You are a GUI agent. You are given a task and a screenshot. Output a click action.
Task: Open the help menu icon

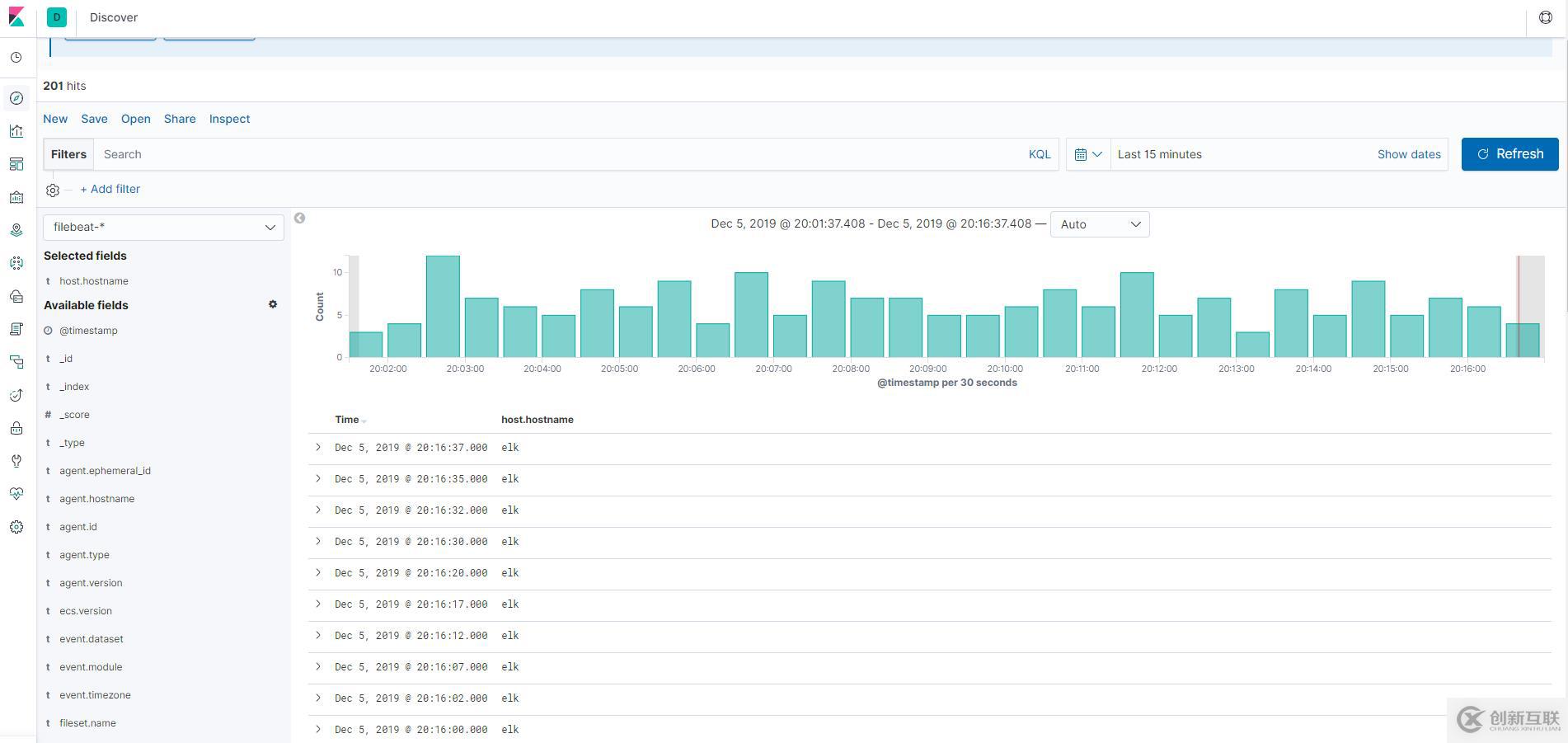pyautogui.click(x=1546, y=17)
